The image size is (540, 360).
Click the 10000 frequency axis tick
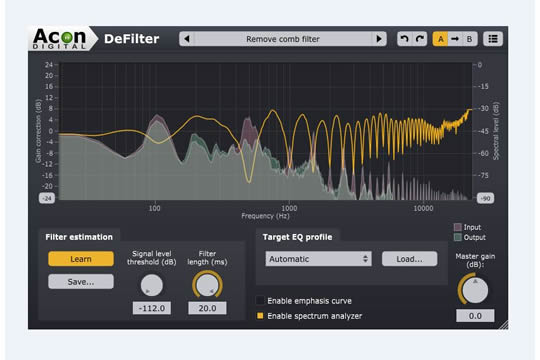point(423,208)
